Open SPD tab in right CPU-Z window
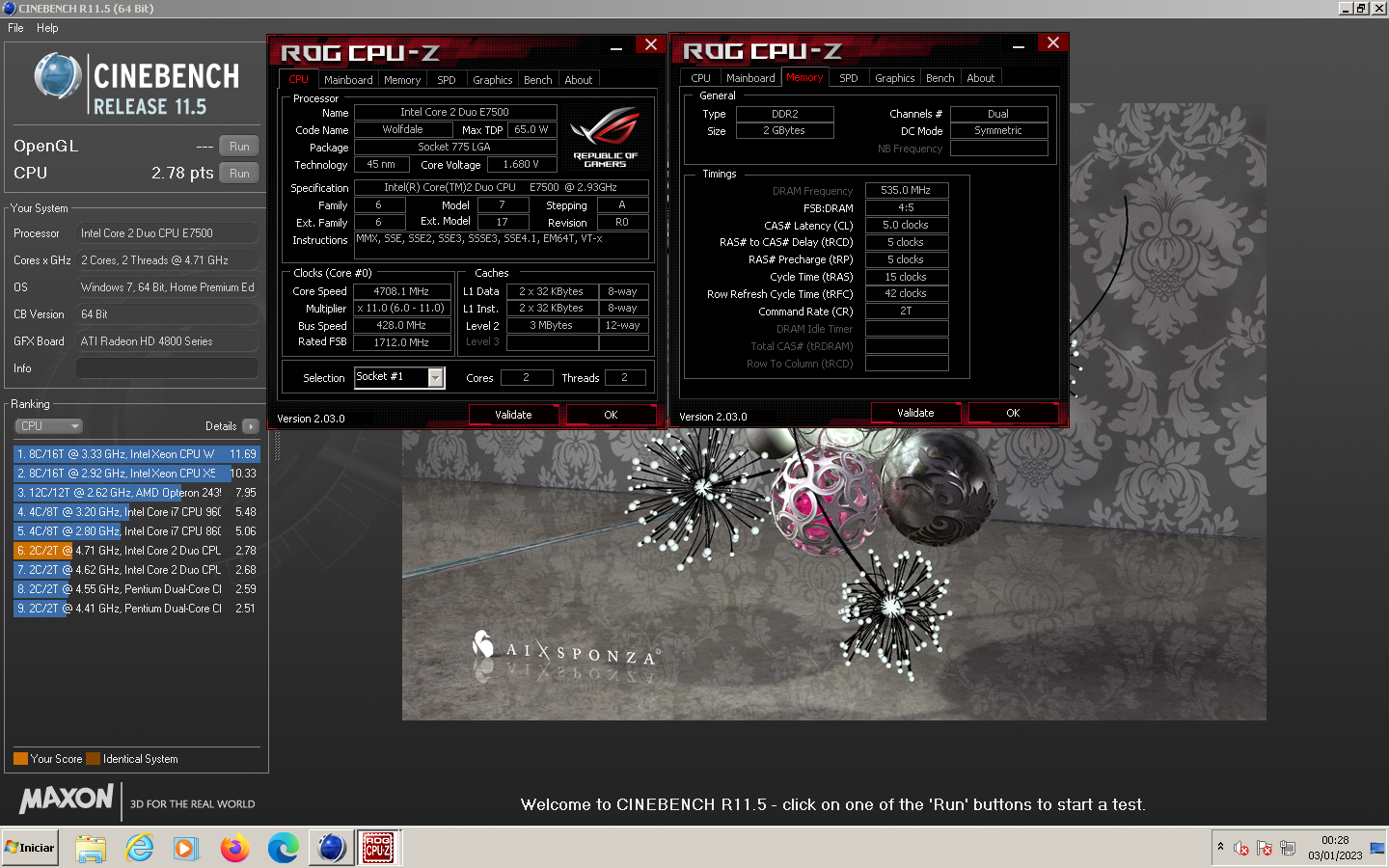This screenshot has height=868, width=1389. coord(849,78)
